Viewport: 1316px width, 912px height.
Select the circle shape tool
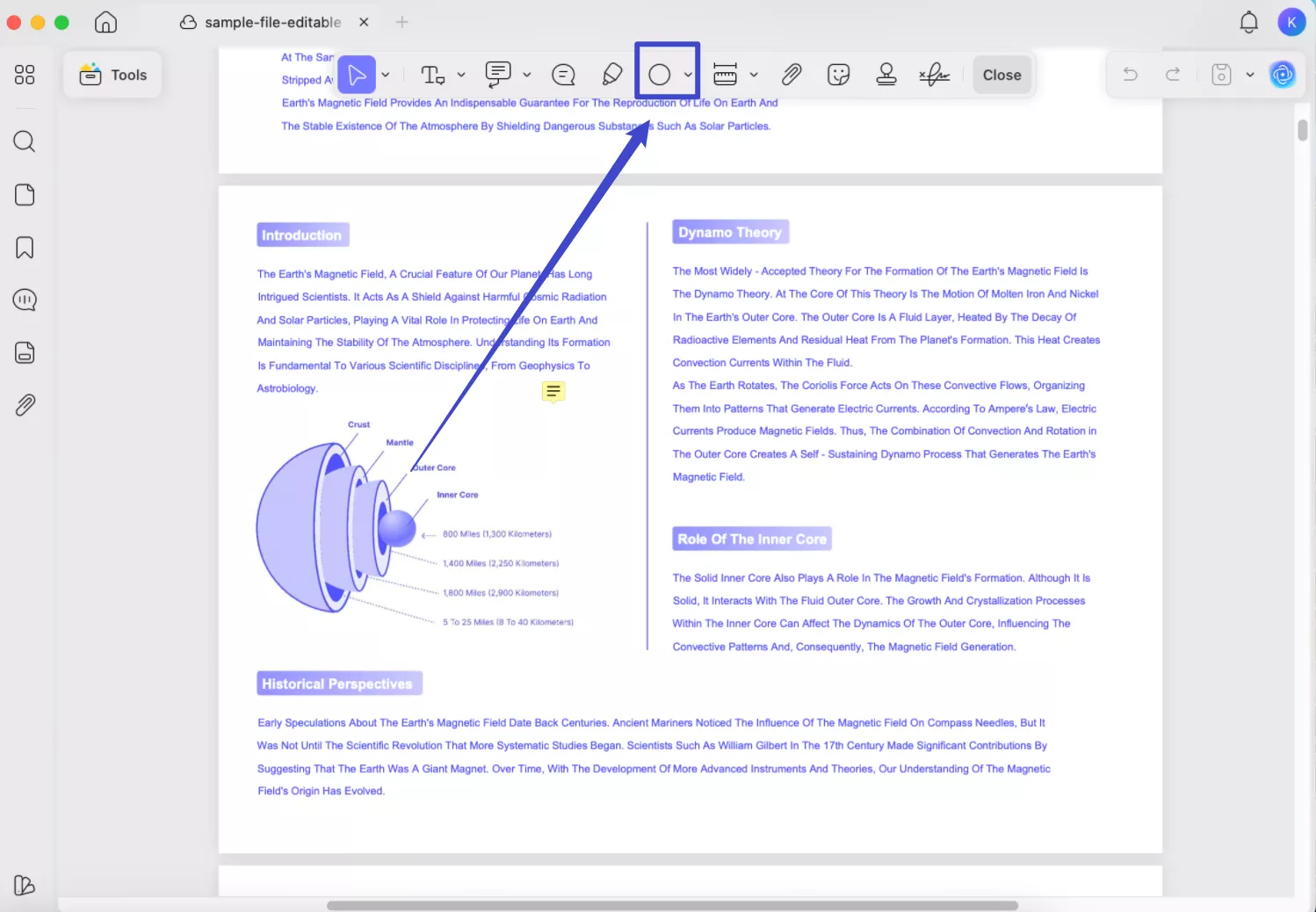(x=659, y=75)
